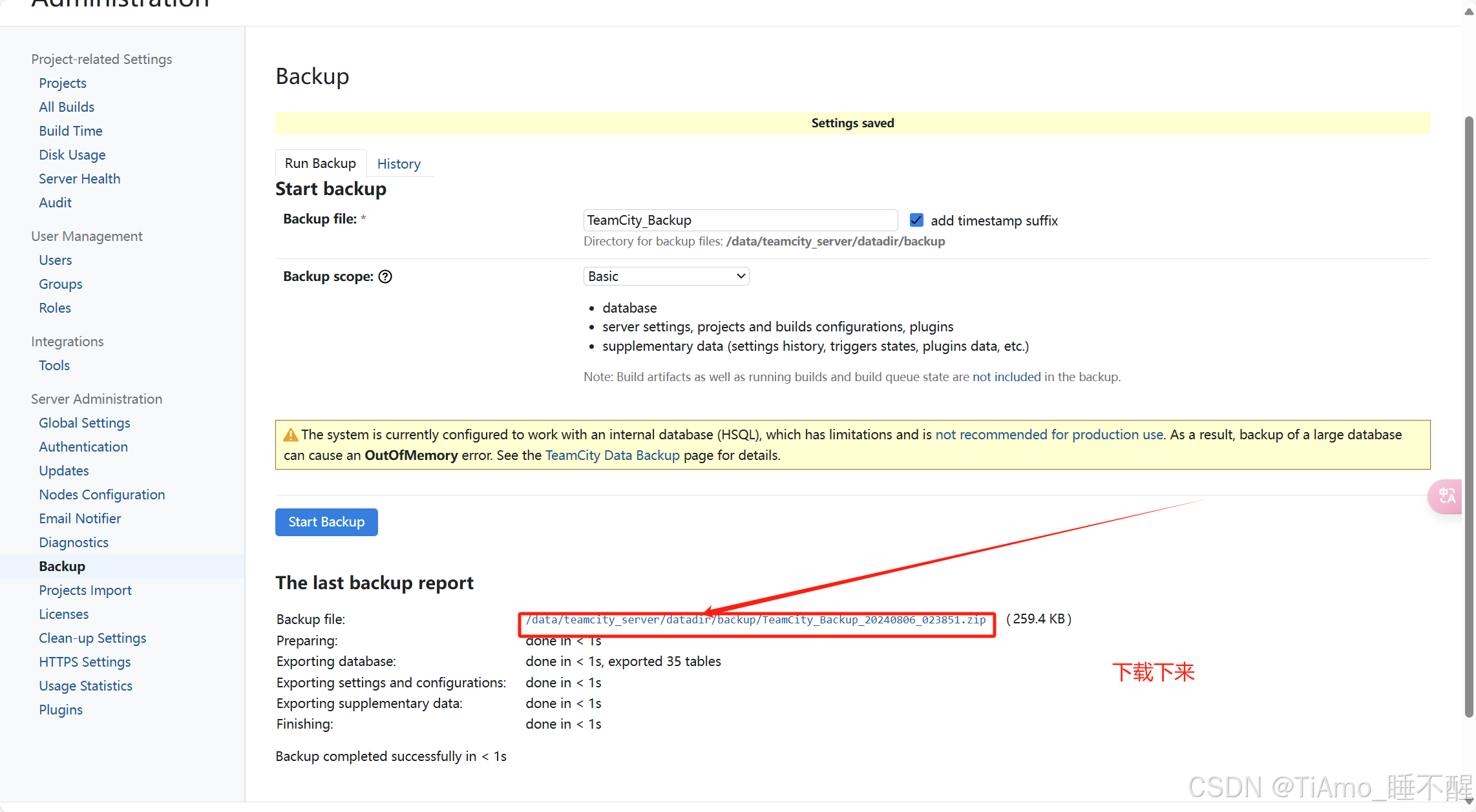
Task: Open the Licenses page
Action: click(x=64, y=614)
